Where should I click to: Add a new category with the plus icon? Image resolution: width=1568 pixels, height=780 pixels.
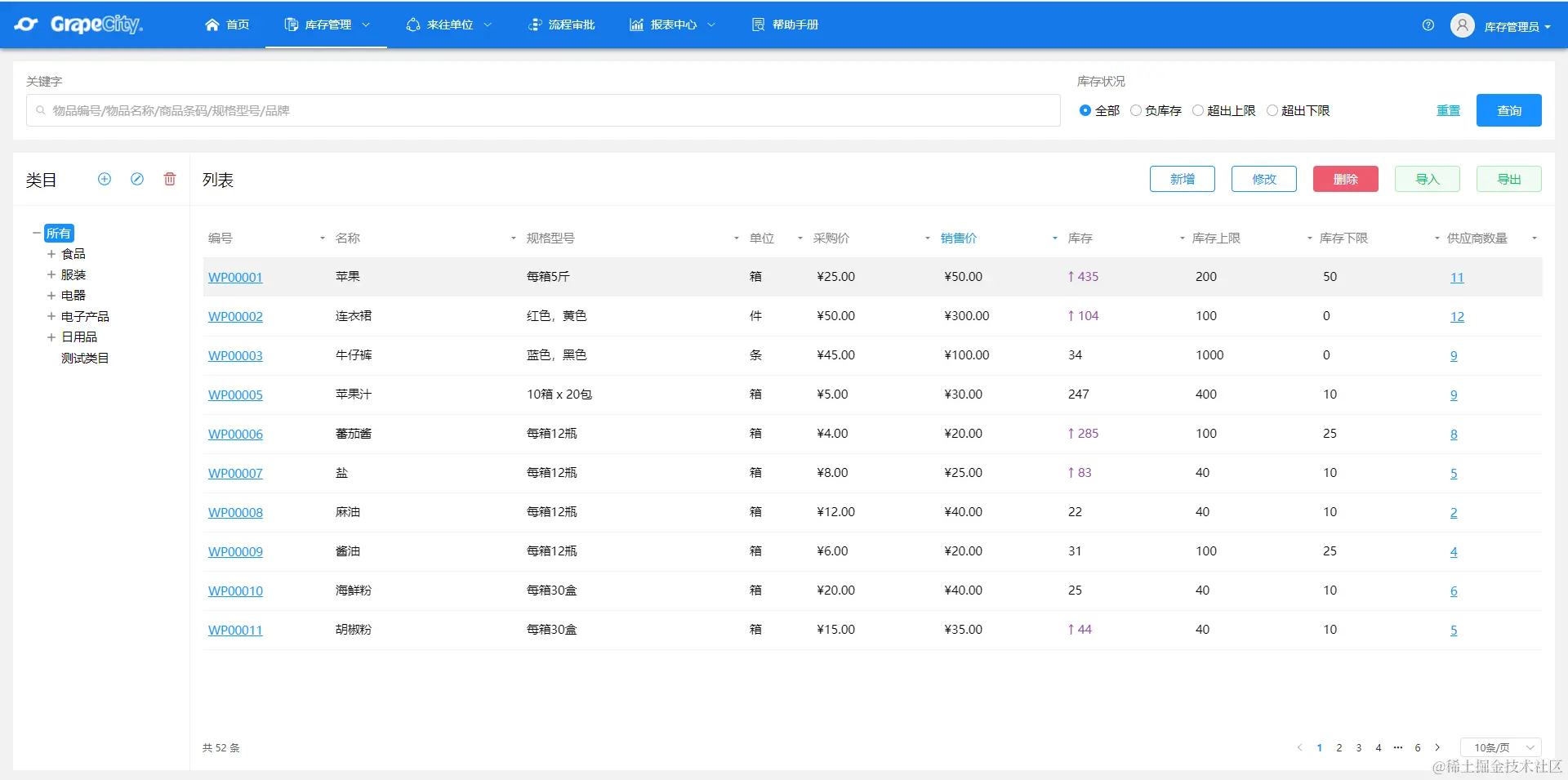pyautogui.click(x=105, y=179)
